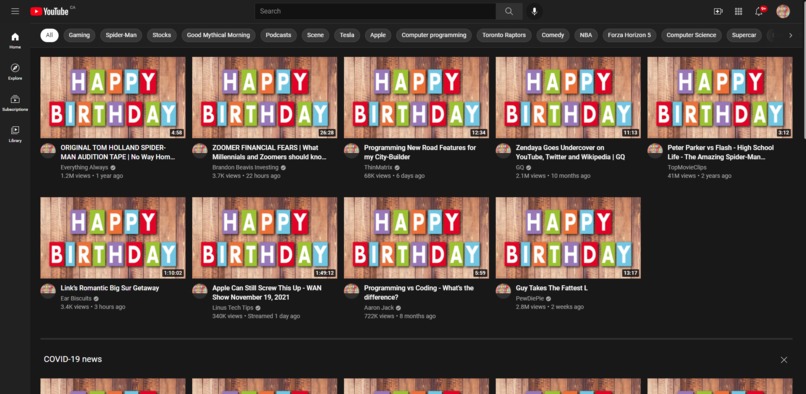
Task: Click Ear Biscuits channel avatar
Action: 48,291
